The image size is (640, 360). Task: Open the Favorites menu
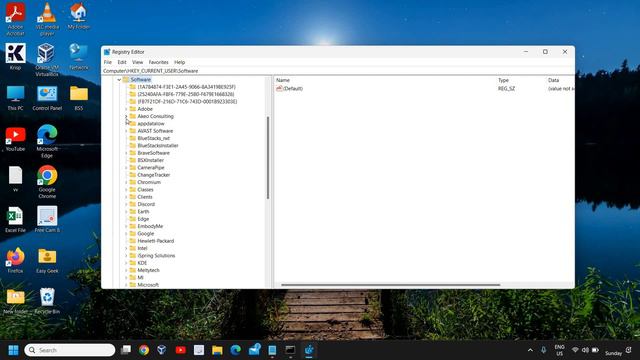(x=158, y=62)
